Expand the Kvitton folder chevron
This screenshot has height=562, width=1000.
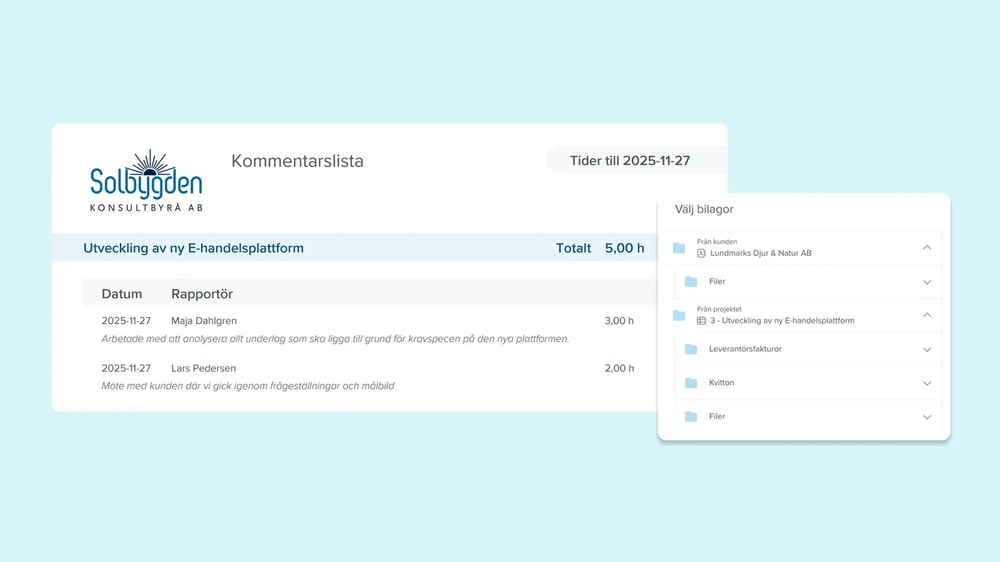click(927, 383)
